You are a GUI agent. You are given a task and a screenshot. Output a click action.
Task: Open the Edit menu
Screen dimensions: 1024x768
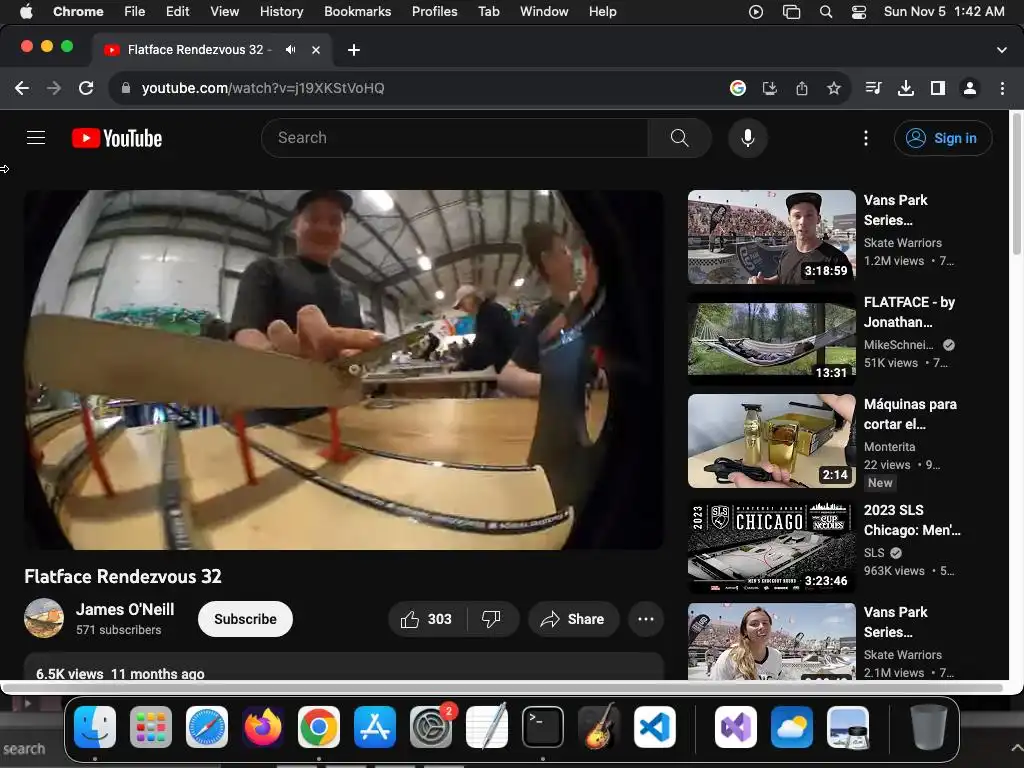point(177,11)
